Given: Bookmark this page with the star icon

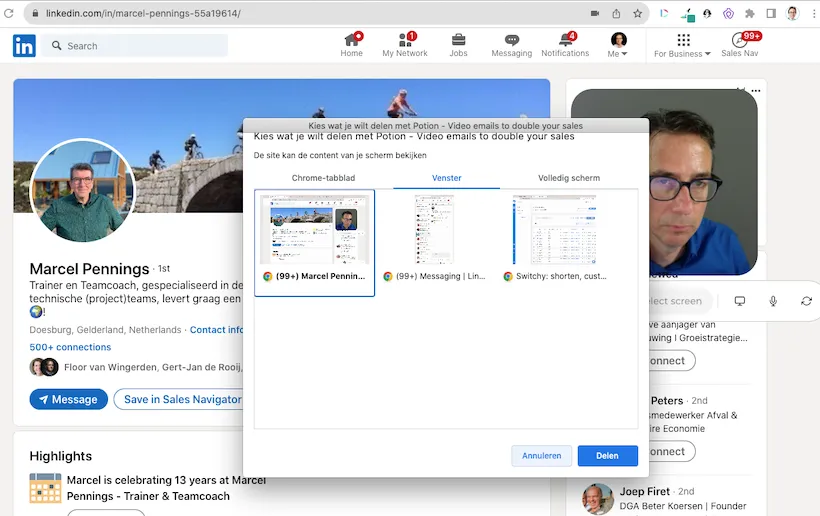Looking at the screenshot, I should pyautogui.click(x=637, y=14).
